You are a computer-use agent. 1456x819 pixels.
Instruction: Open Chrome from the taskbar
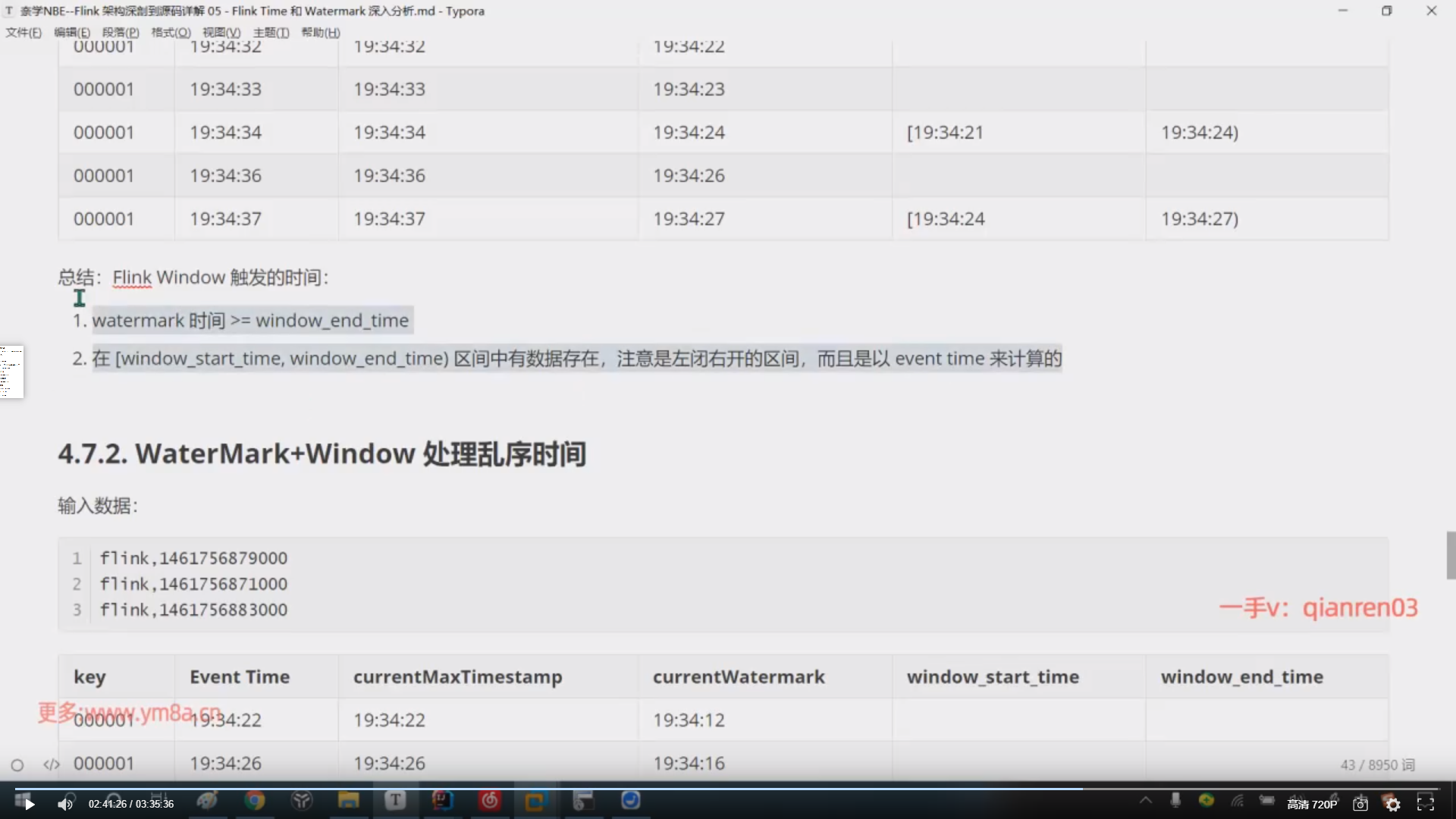[255, 801]
